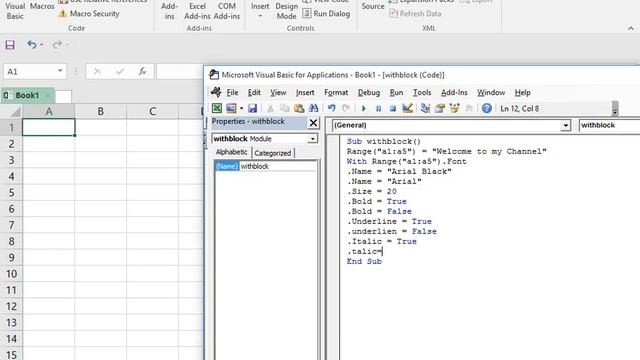The height and width of the screenshot is (360, 640).
Task: Open Project Explorer icon in VBA toolbar
Action: (x=425, y=108)
